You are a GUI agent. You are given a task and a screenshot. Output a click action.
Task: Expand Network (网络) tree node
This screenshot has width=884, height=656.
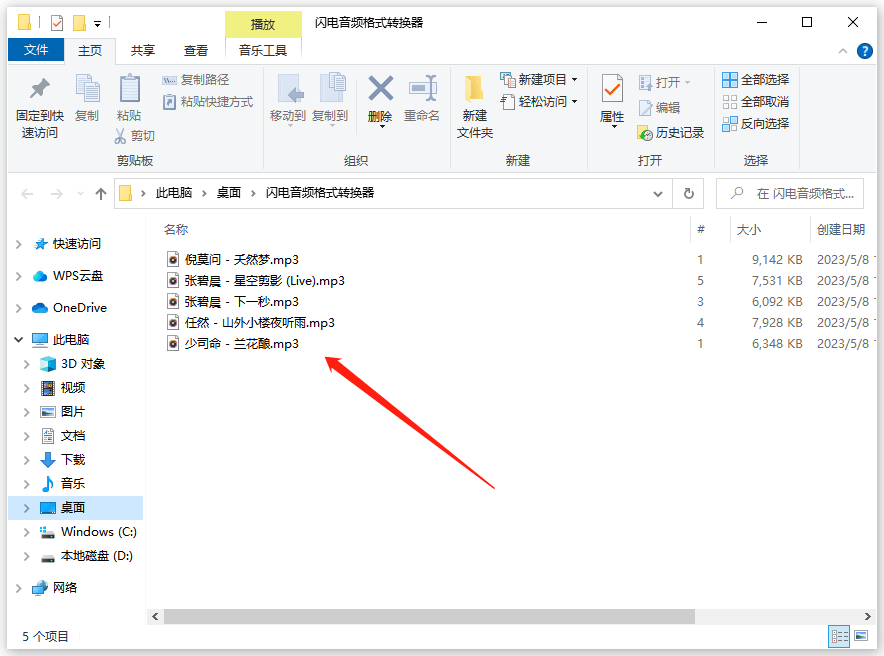point(19,588)
